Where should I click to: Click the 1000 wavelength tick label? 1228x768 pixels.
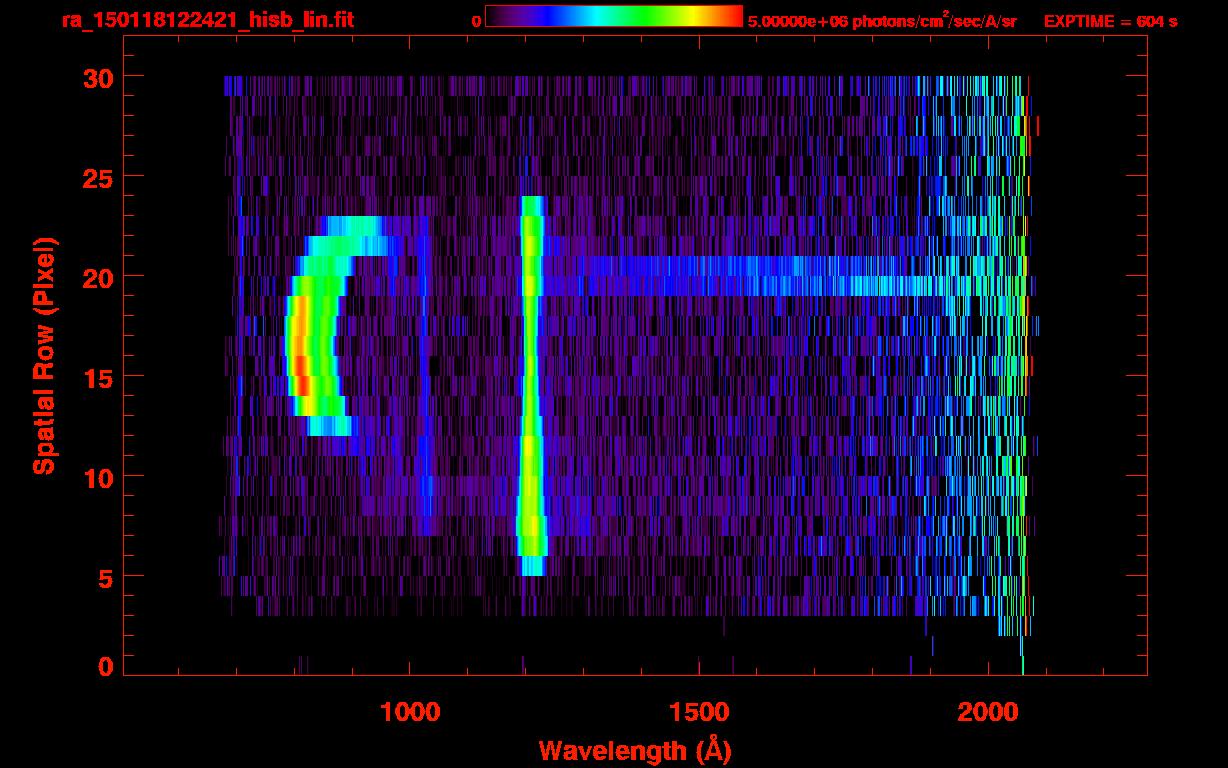tap(409, 712)
